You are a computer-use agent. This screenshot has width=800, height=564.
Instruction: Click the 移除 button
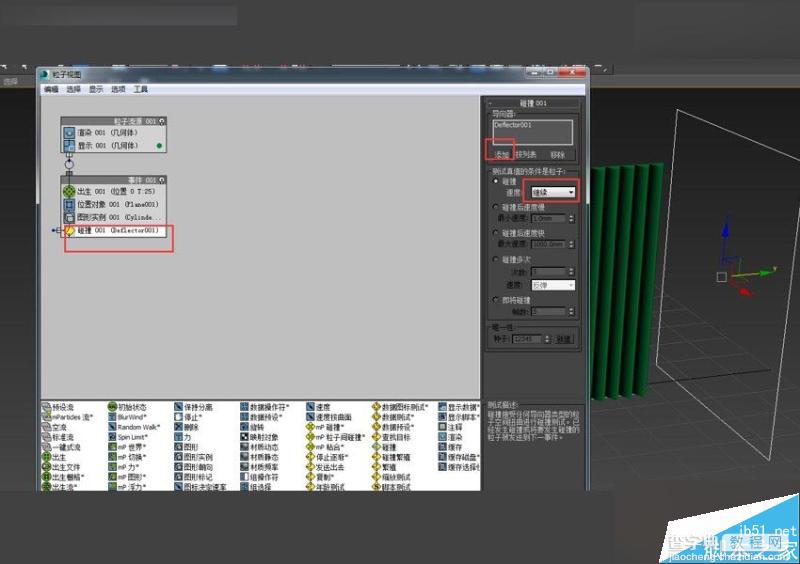coord(558,154)
